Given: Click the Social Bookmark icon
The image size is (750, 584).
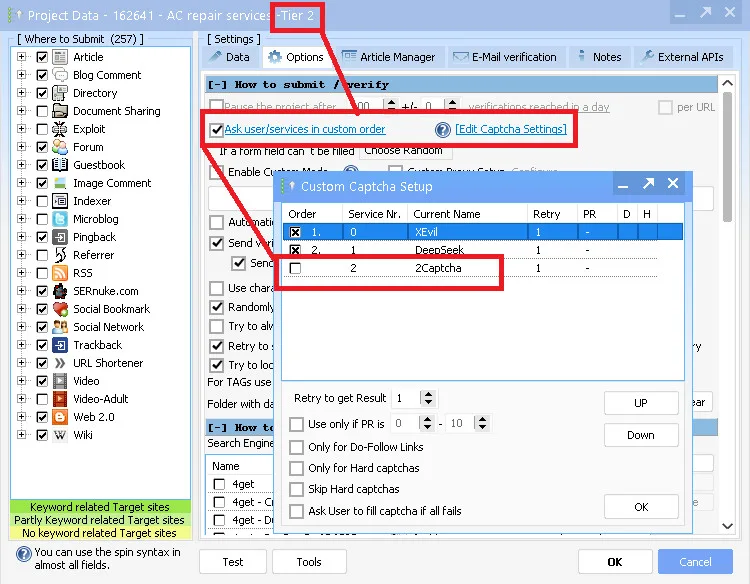Looking at the screenshot, I should click(60, 309).
